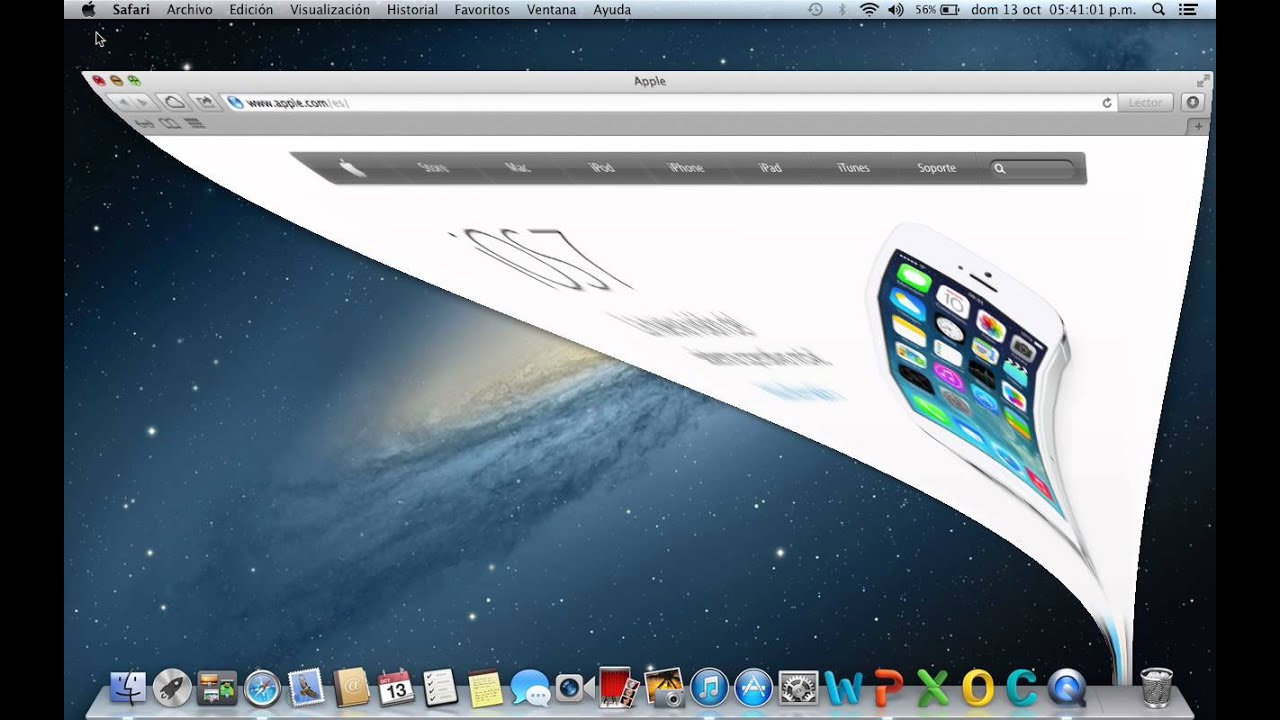Click the menu bar date and clock
1280x720 pixels.
click(x=1055, y=10)
